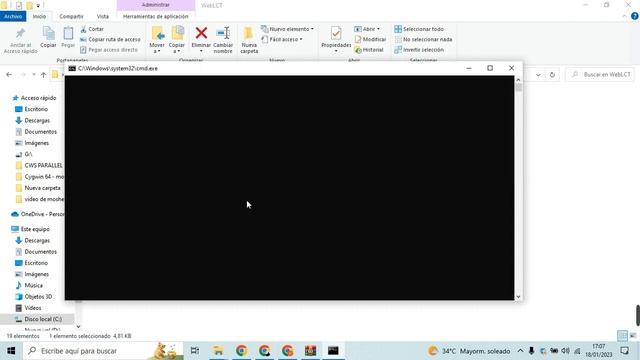640x360 pixels.
Task: Click Modificar in the ribbon
Action: pos(370,40)
